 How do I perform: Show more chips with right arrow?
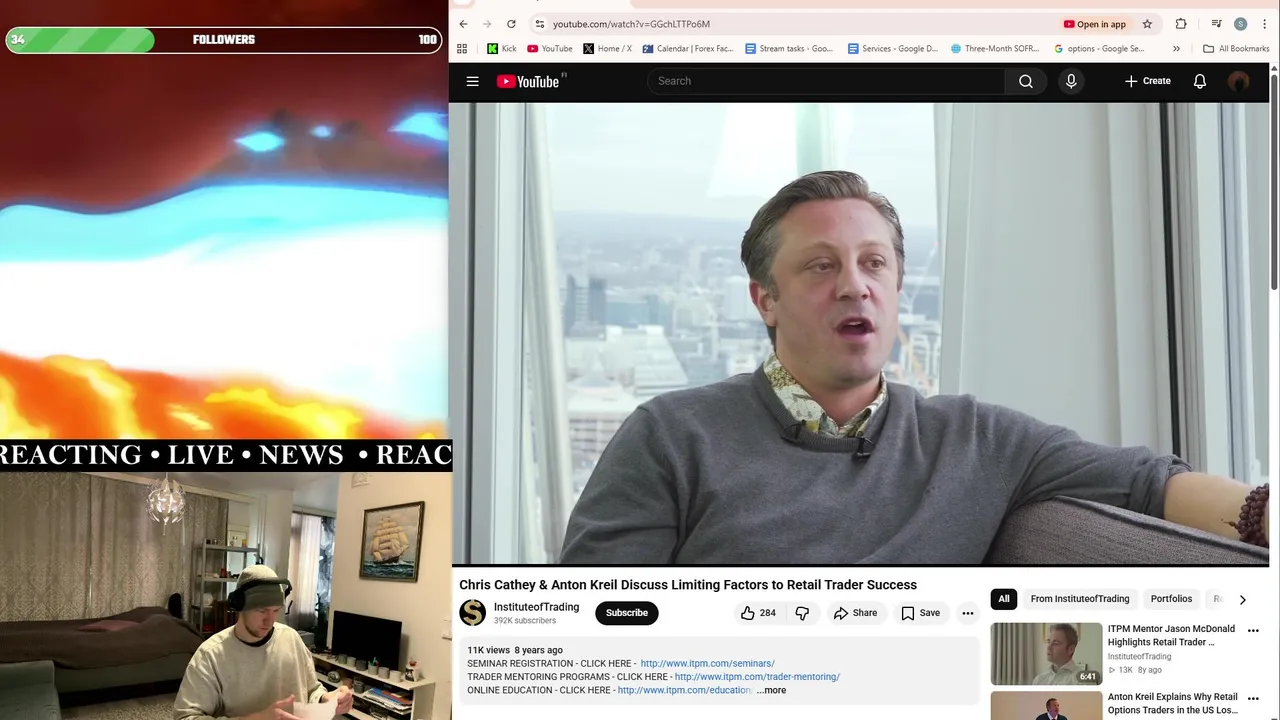click(x=1242, y=600)
